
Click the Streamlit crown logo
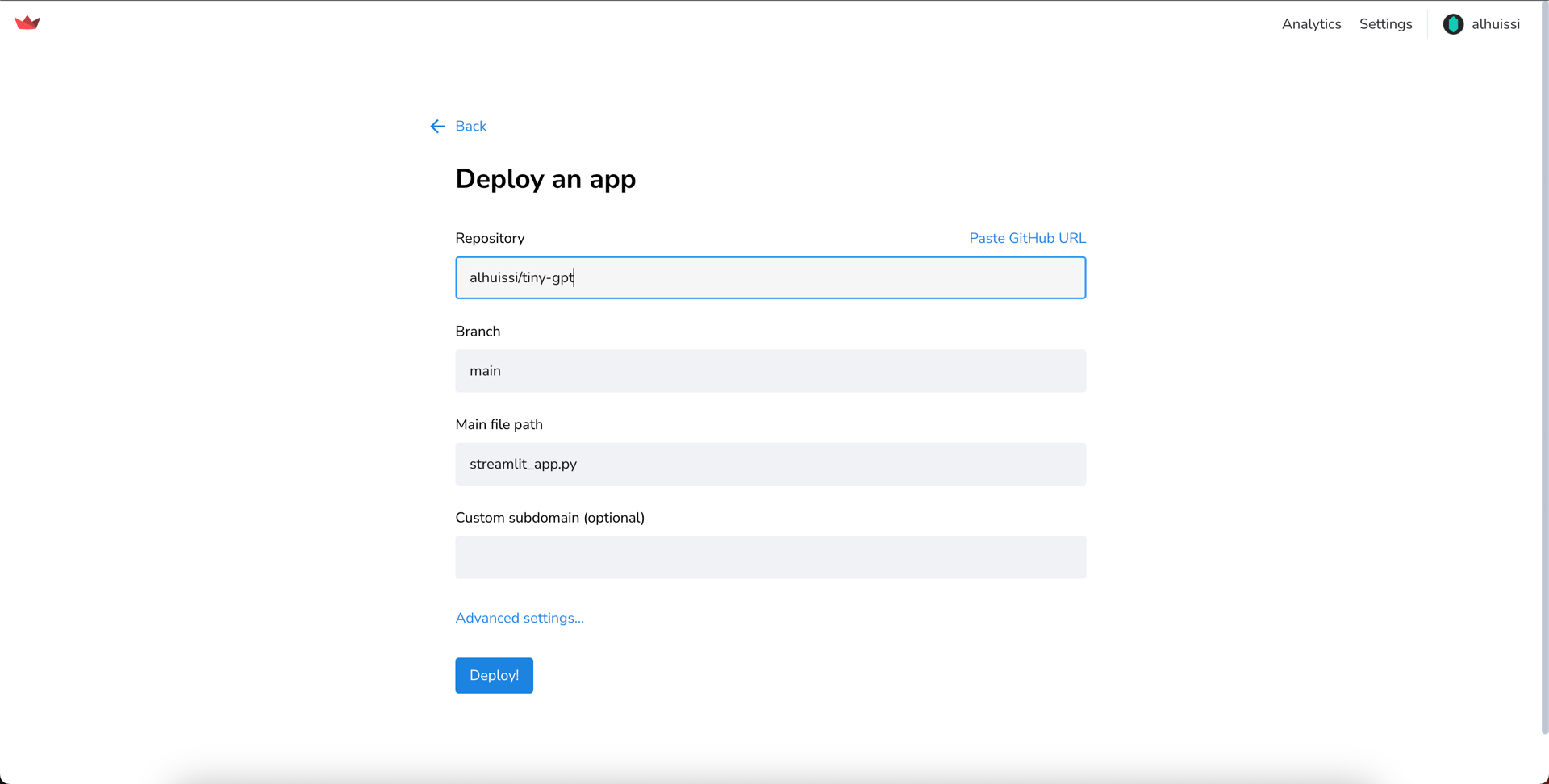point(27,23)
